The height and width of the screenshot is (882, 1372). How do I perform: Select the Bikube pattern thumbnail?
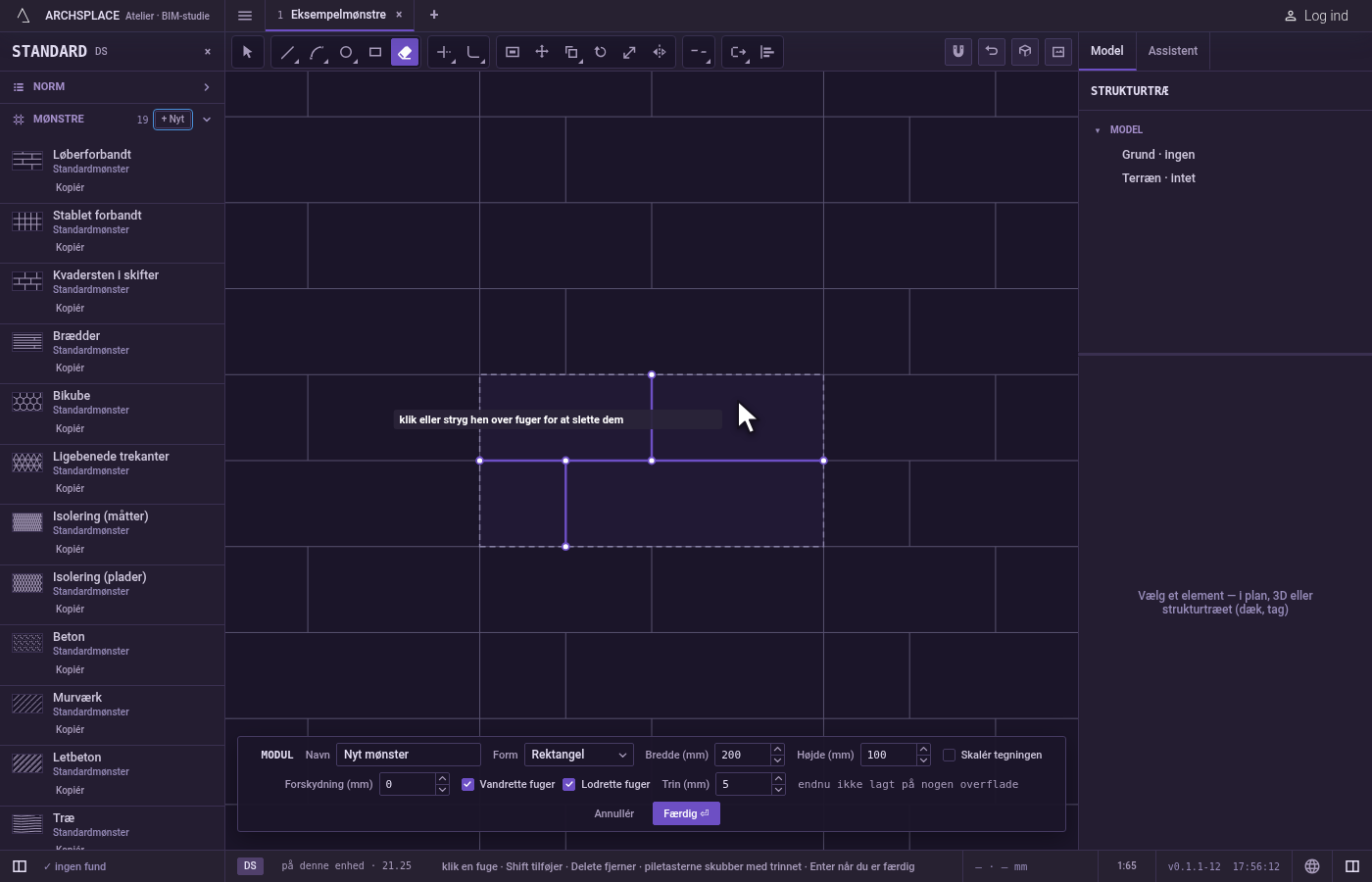[x=27, y=402]
